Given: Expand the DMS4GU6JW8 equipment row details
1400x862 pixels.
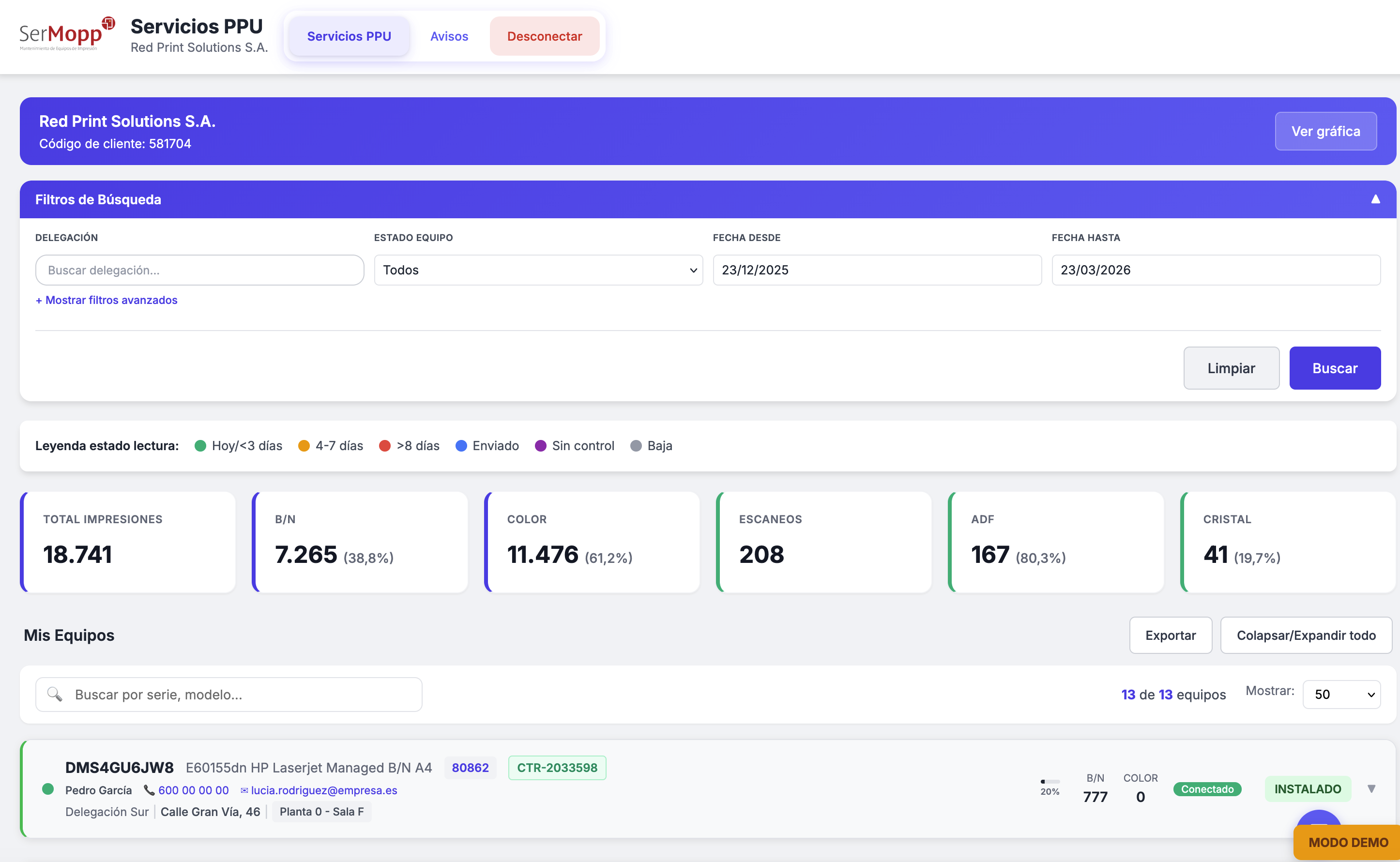Looking at the screenshot, I should pos(1371,788).
